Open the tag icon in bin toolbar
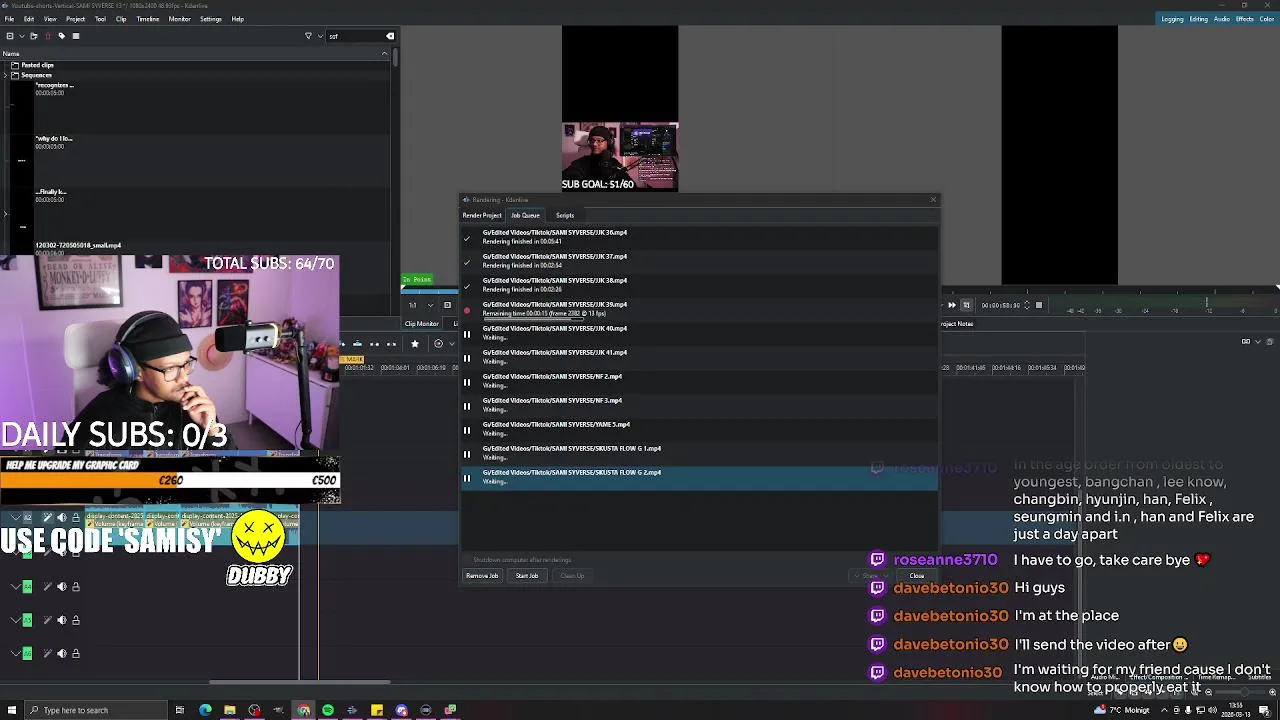This screenshot has width=1280, height=720. tap(61, 36)
